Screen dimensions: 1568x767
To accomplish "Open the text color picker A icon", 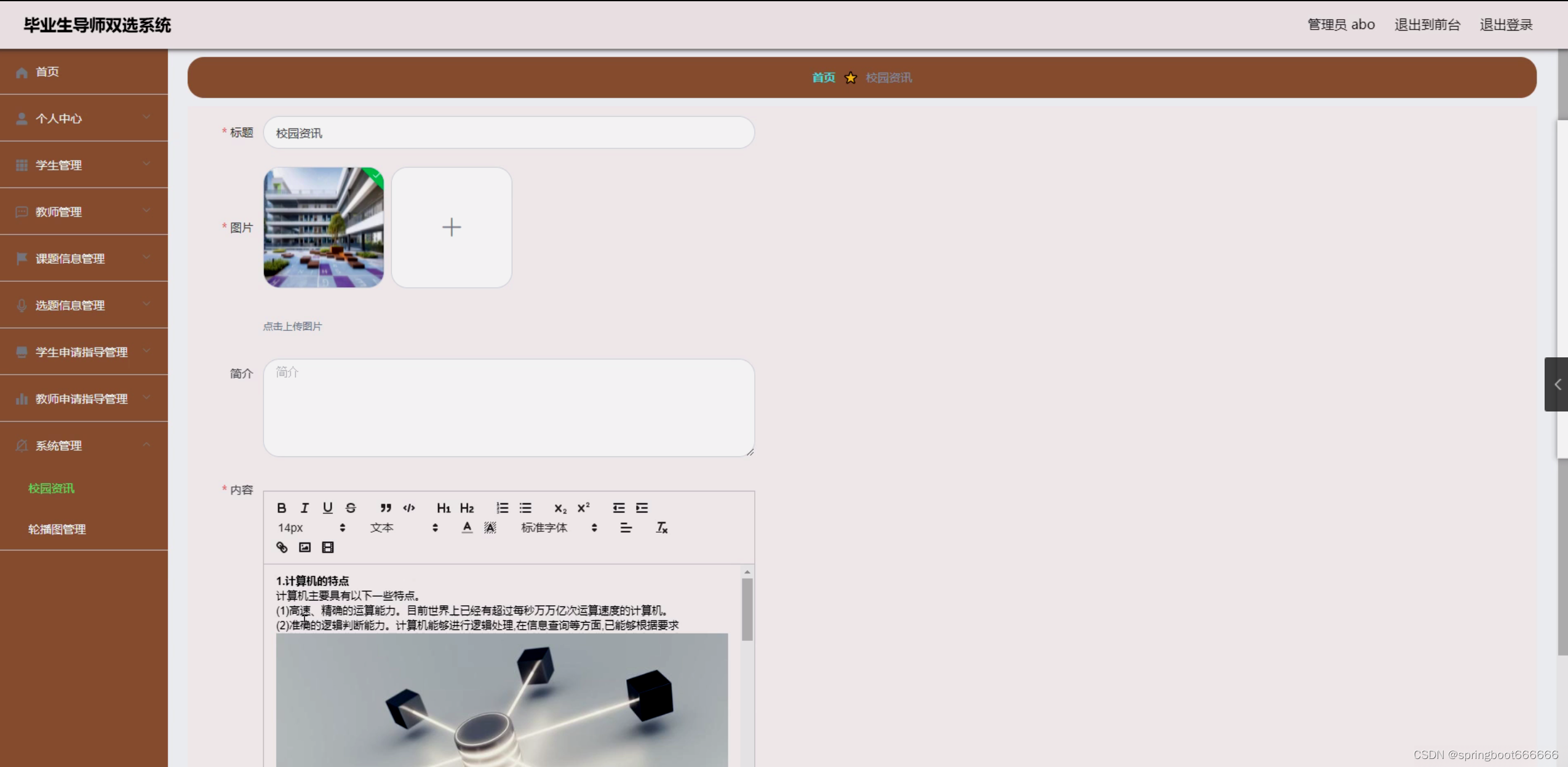I will 467,528.
